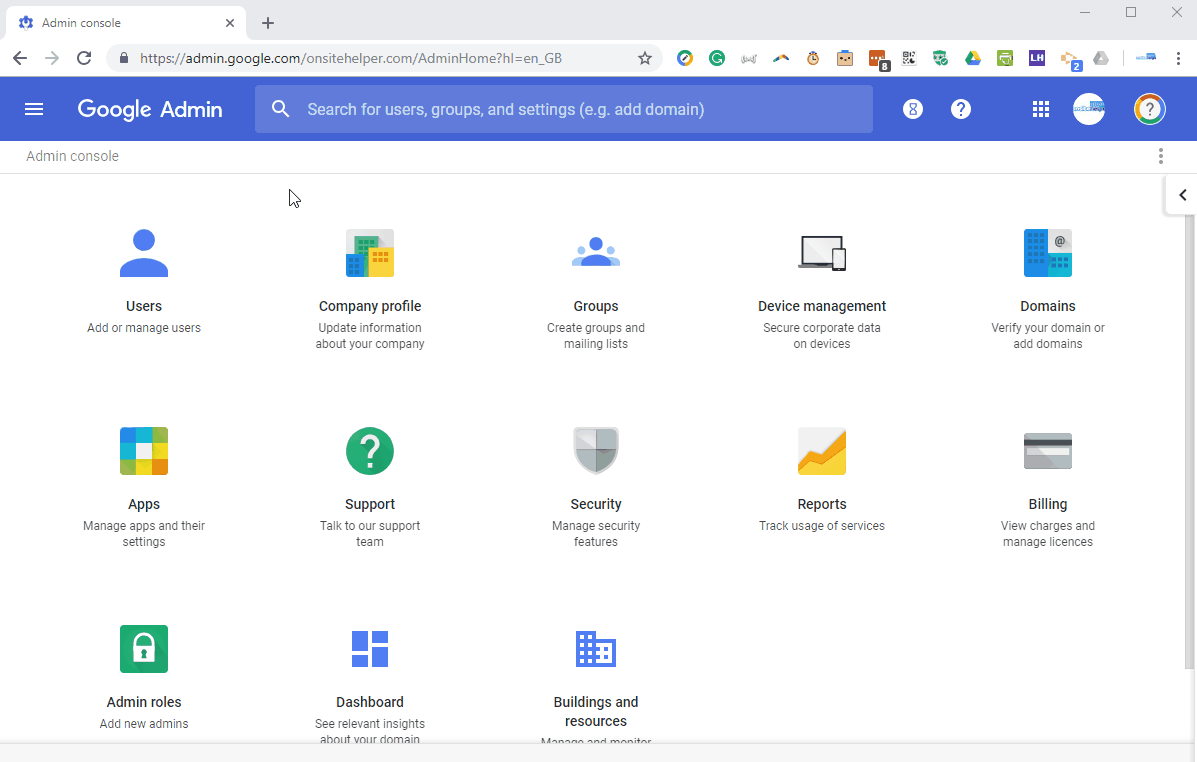Click the organization logo avatar
The height and width of the screenshot is (762, 1197).
click(x=1089, y=109)
